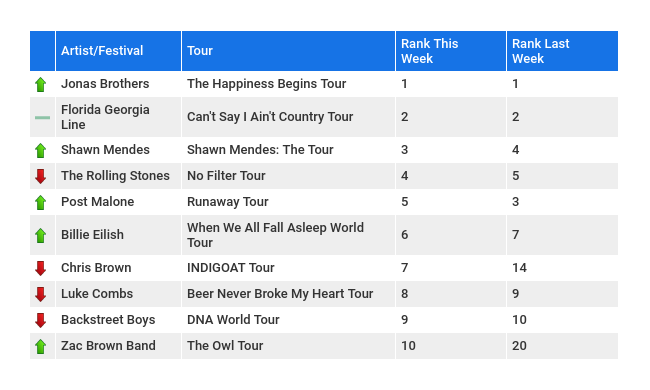Click the red down arrow next to Backstreet Boys
650x390 pixels.
coord(41,320)
